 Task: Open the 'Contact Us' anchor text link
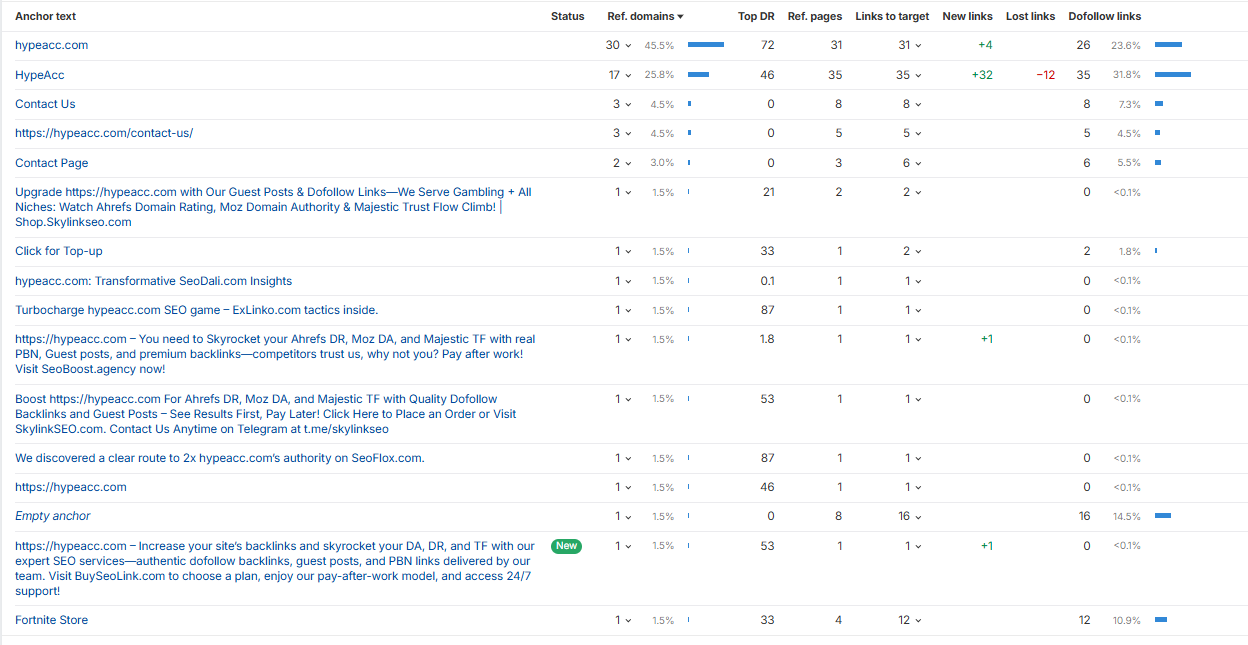(x=45, y=104)
